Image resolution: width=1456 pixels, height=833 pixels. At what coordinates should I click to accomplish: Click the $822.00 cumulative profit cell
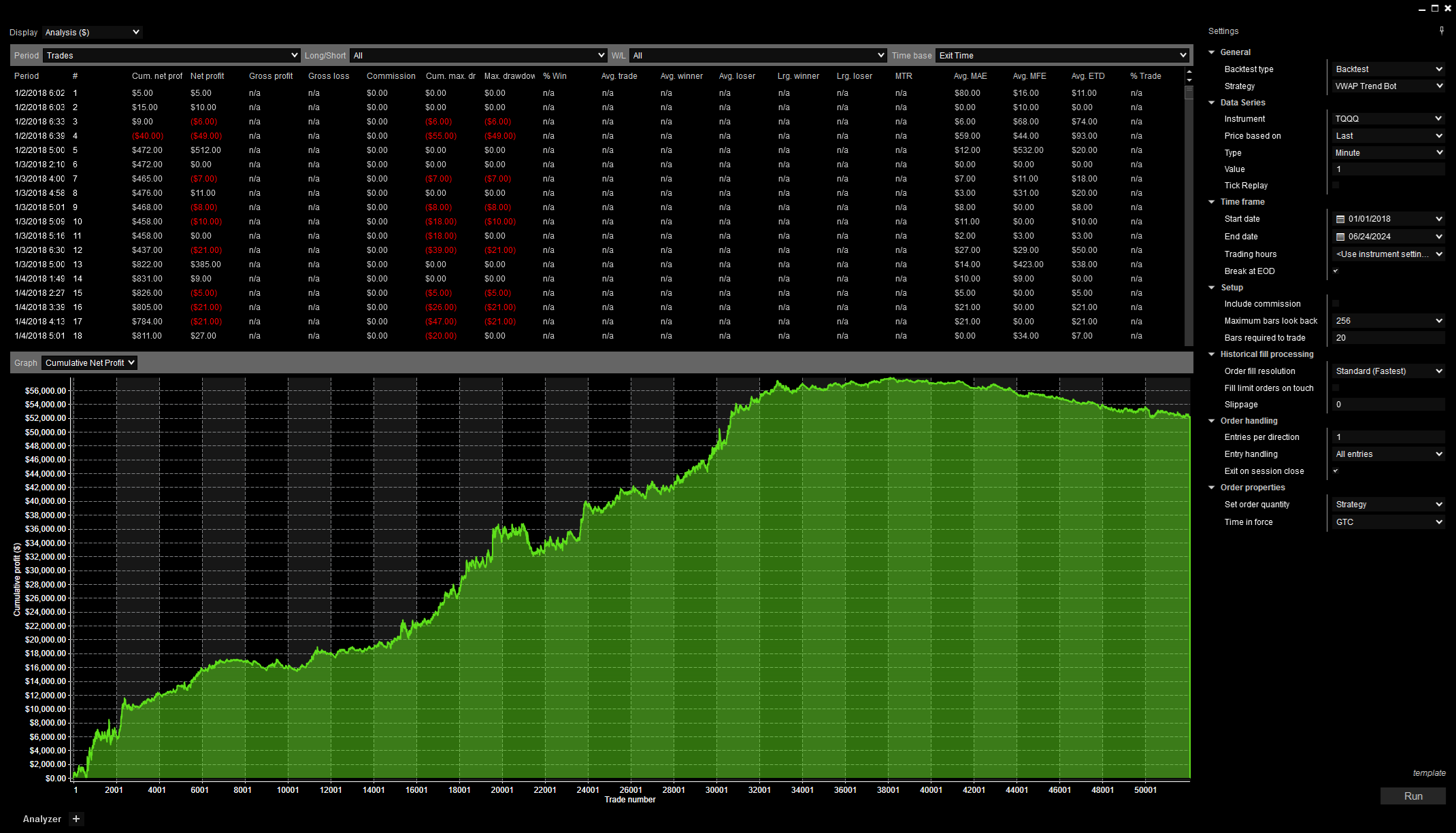tap(147, 265)
